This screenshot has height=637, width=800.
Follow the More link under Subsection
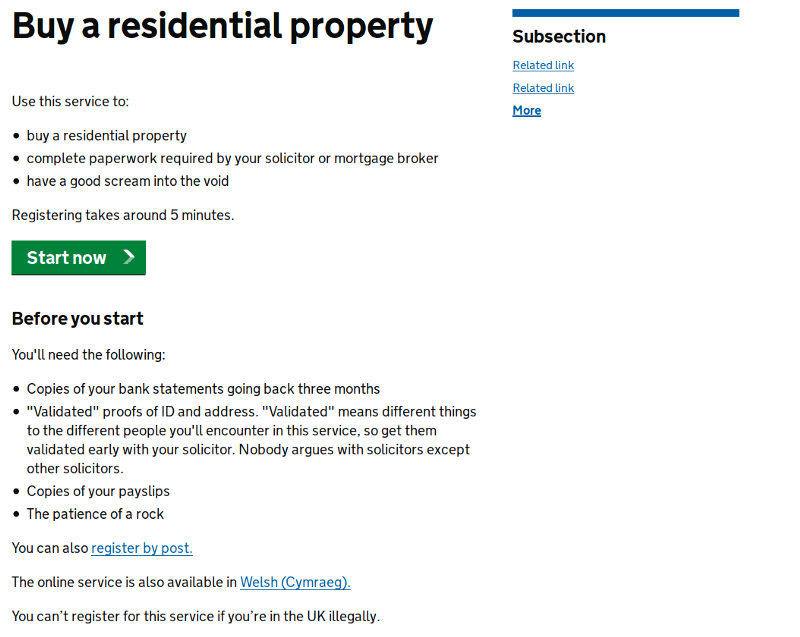point(526,111)
